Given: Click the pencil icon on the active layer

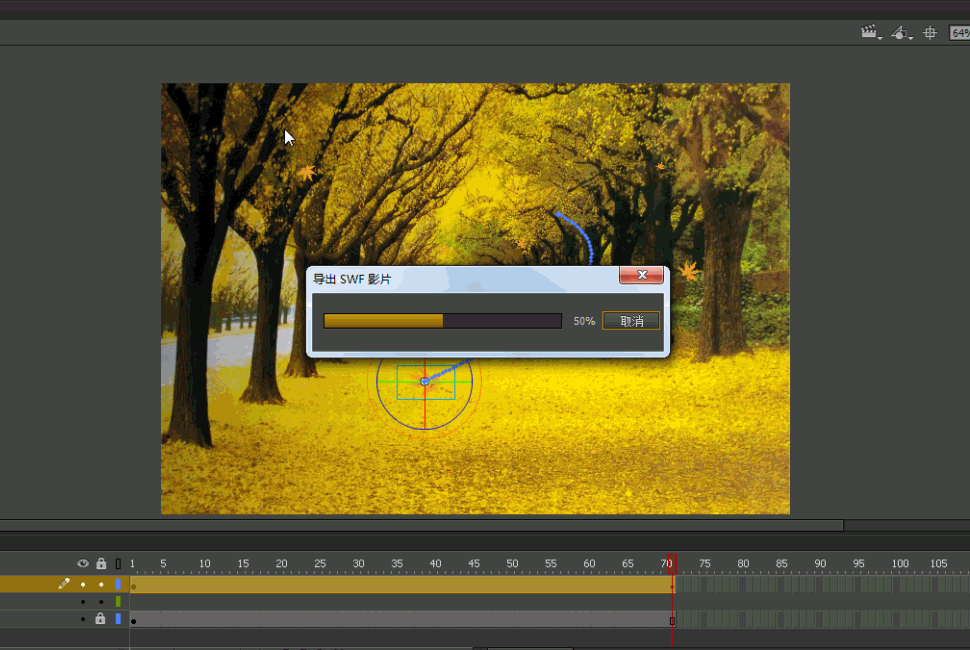Looking at the screenshot, I should point(64,583).
